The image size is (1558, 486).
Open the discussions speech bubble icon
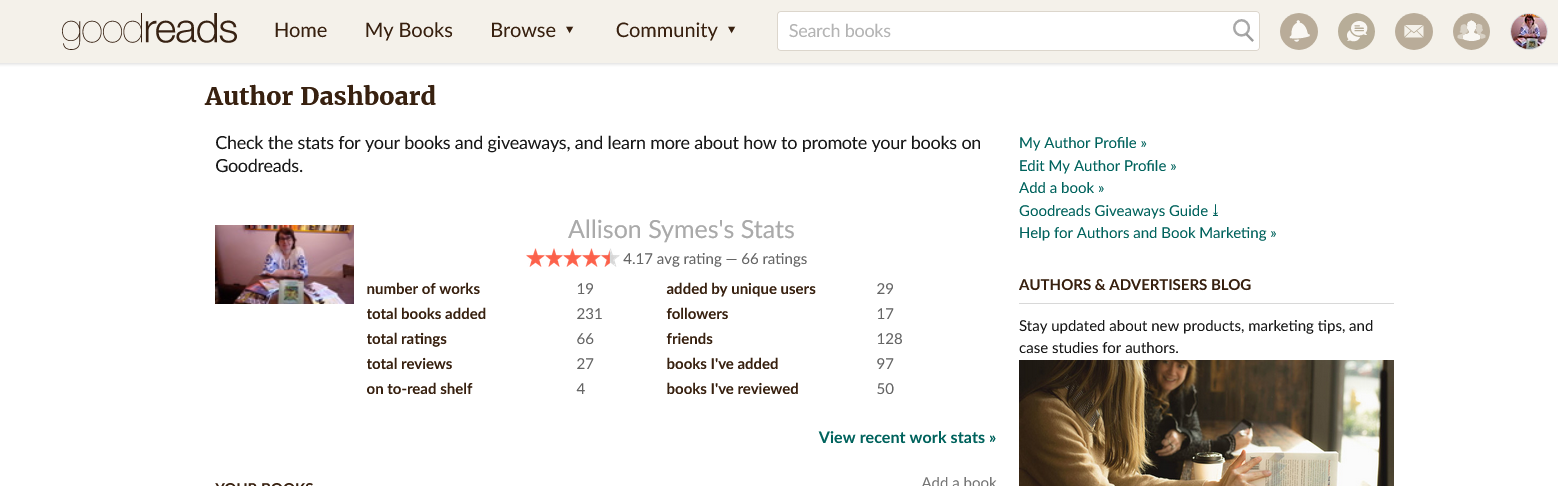pos(1356,32)
